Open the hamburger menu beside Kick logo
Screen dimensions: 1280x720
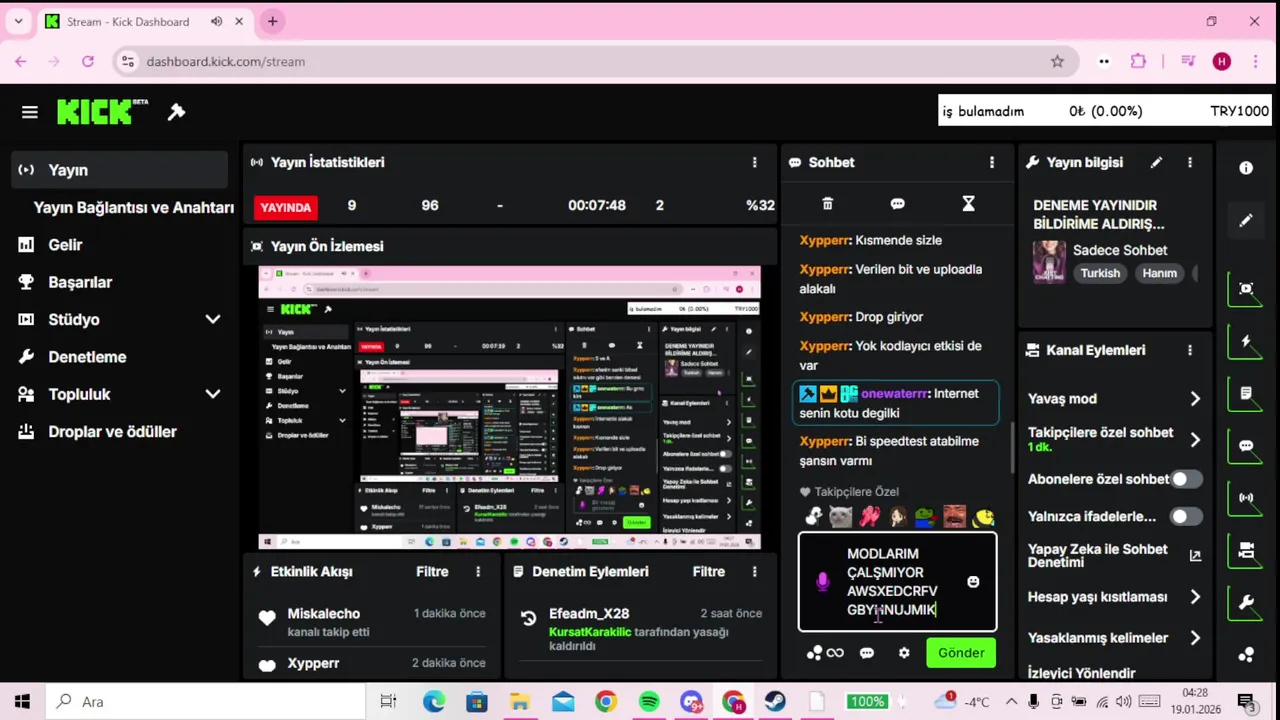click(x=30, y=112)
